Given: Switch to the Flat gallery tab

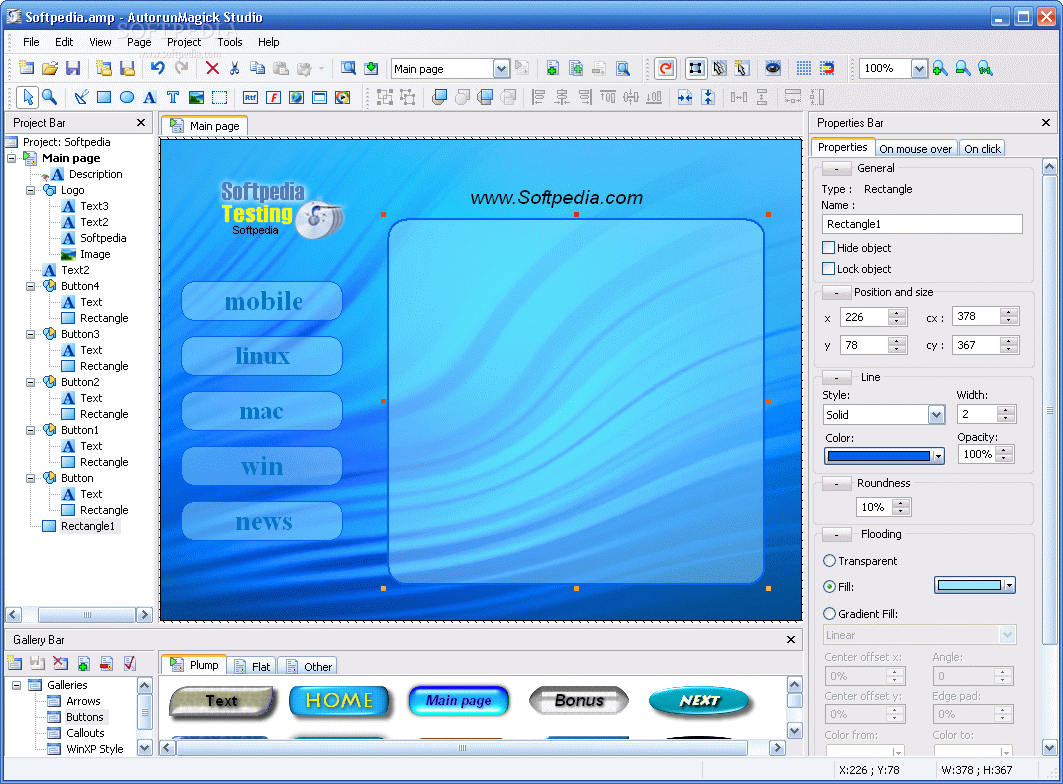Looking at the screenshot, I should [252, 667].
